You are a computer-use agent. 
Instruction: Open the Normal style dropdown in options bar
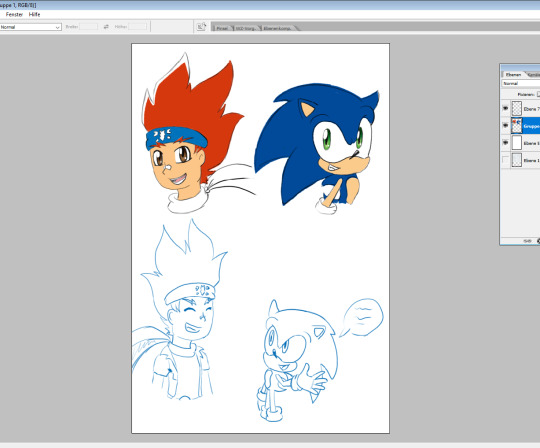click(x=30, y=27)
